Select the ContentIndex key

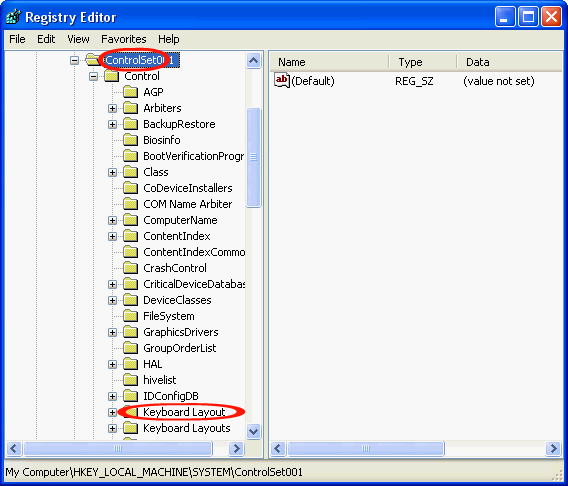177,236
